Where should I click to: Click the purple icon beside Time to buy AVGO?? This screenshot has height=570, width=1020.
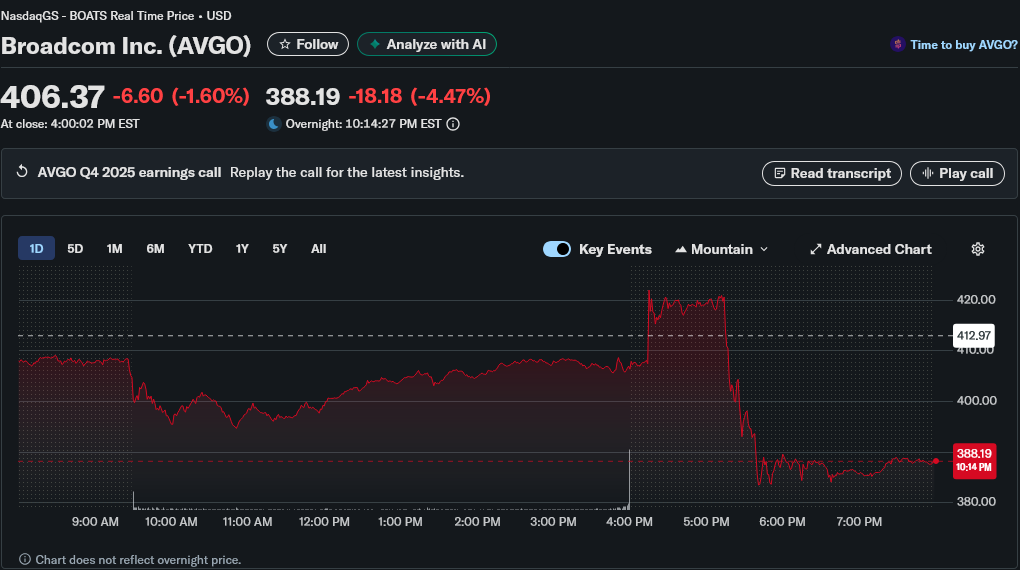898,44
